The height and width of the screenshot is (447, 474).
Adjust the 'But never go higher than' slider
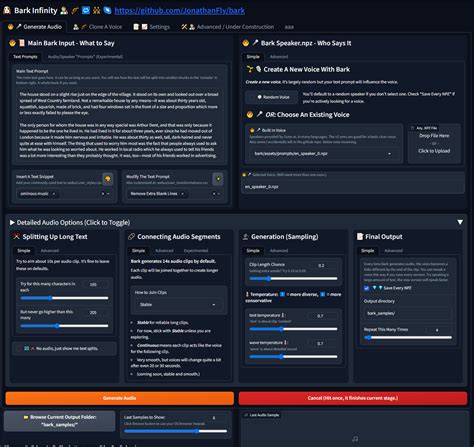click(64, 326)
